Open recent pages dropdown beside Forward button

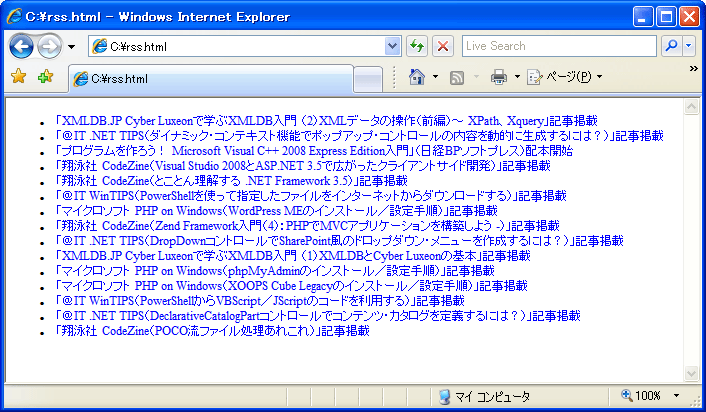tap(71, 46)
